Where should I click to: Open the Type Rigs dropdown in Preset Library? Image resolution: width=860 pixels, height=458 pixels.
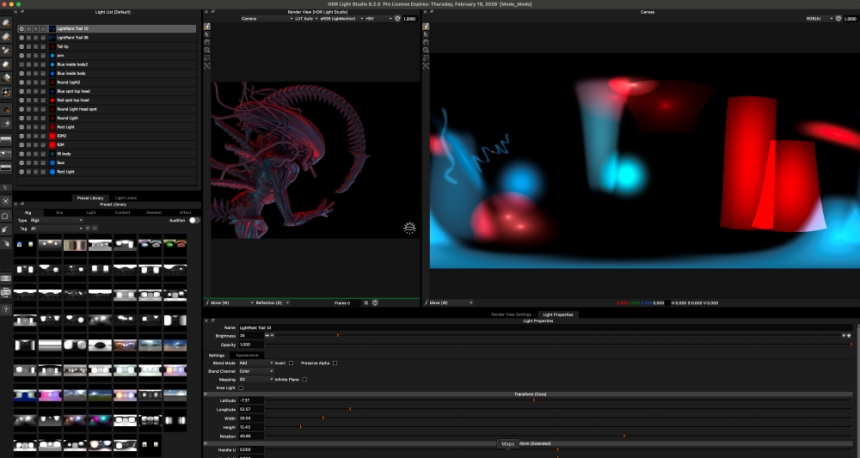click(56, 220)
